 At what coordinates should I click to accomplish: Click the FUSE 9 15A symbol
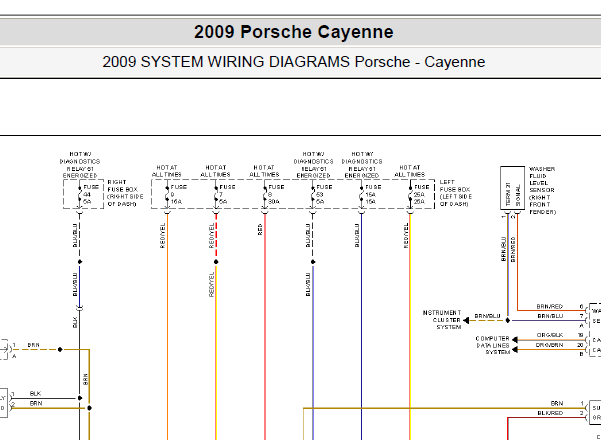pyautogui.click(x=167, y=194)
